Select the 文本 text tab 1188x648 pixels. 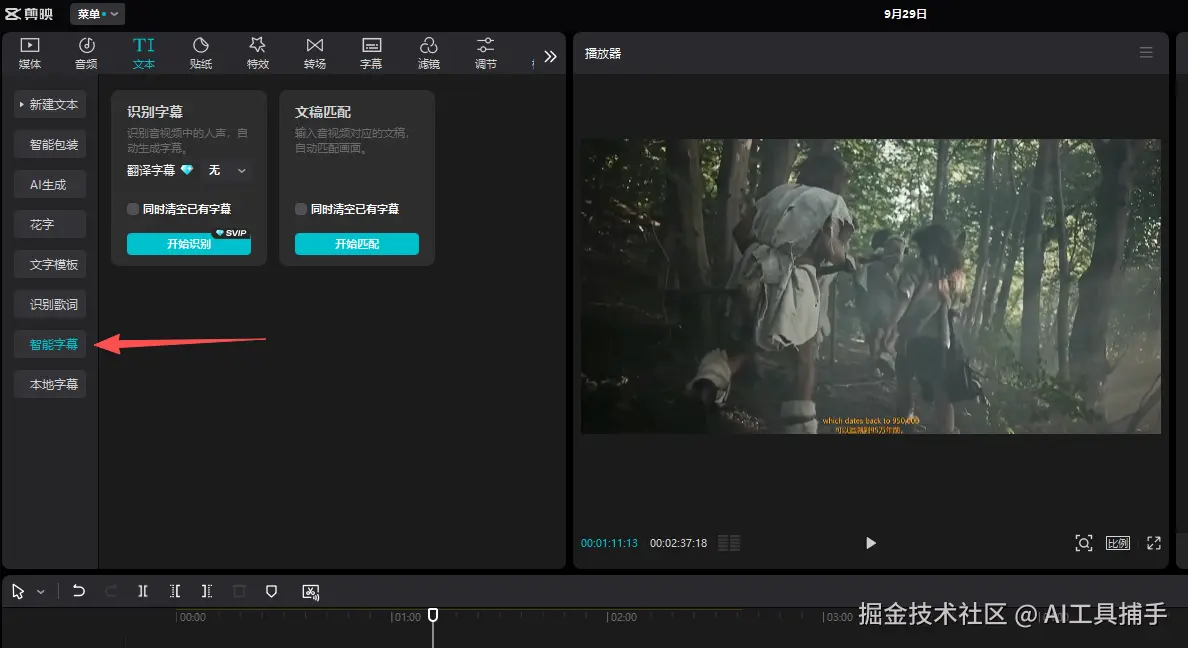(x=143, y=53)
